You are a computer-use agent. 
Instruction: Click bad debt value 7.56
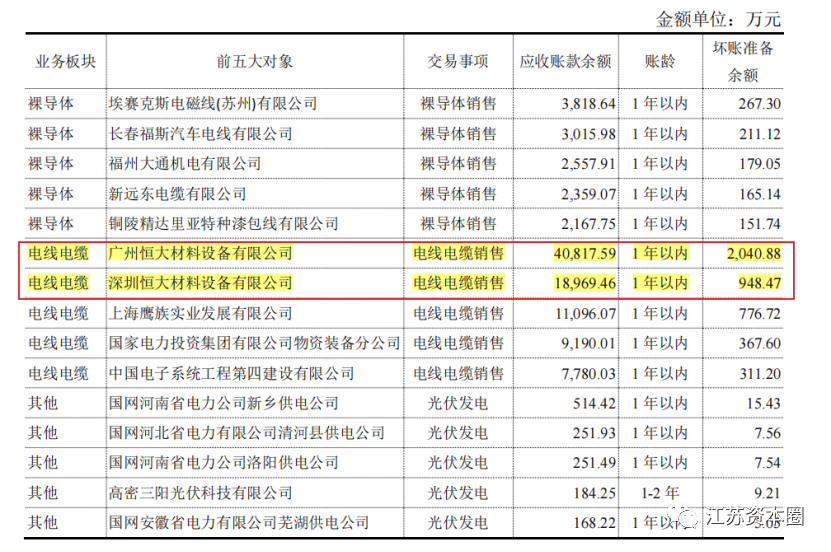click(x=767, y=433)
